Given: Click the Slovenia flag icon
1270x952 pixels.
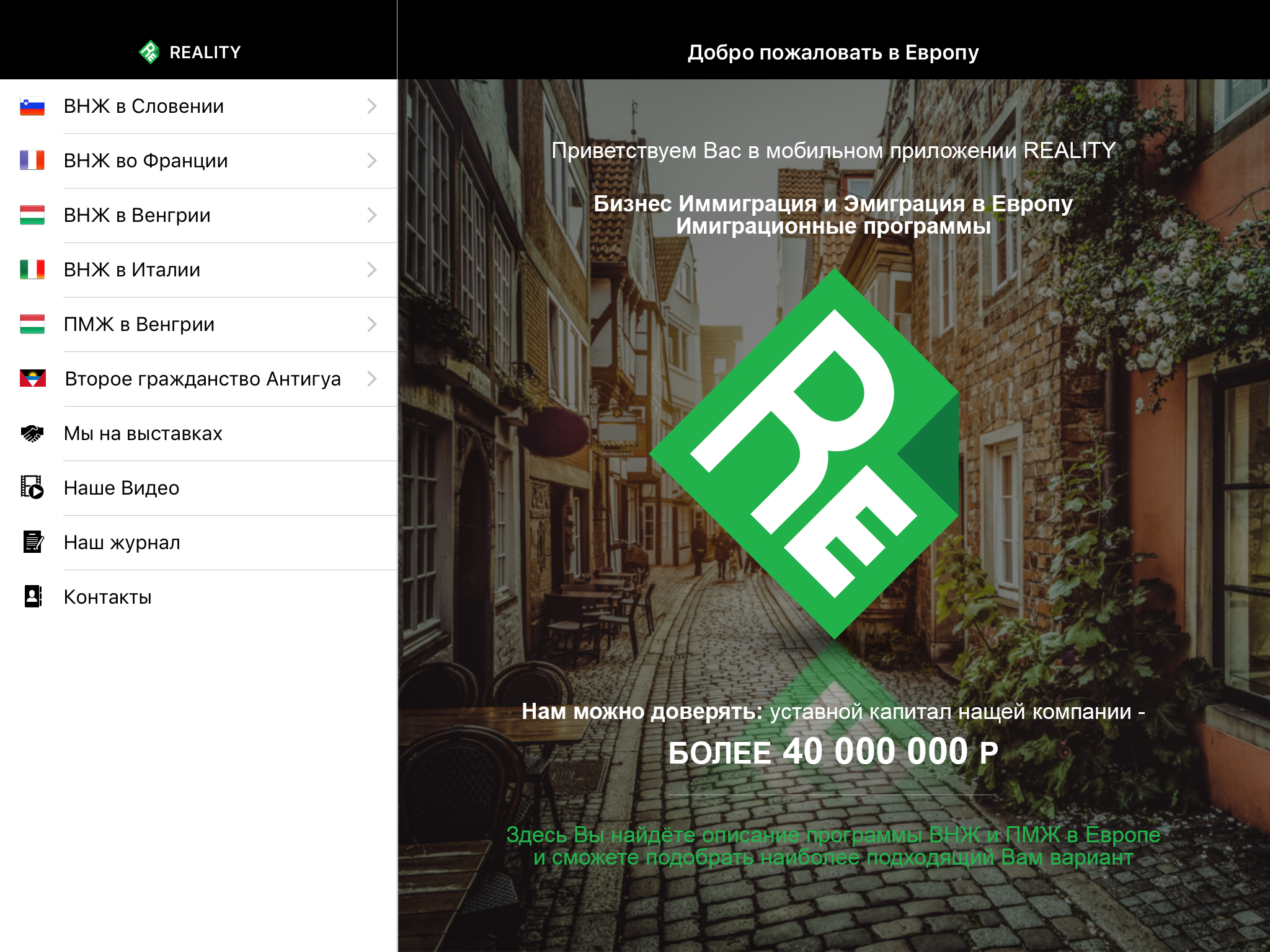Looking at the screenshot, I should tap(32, 107).
